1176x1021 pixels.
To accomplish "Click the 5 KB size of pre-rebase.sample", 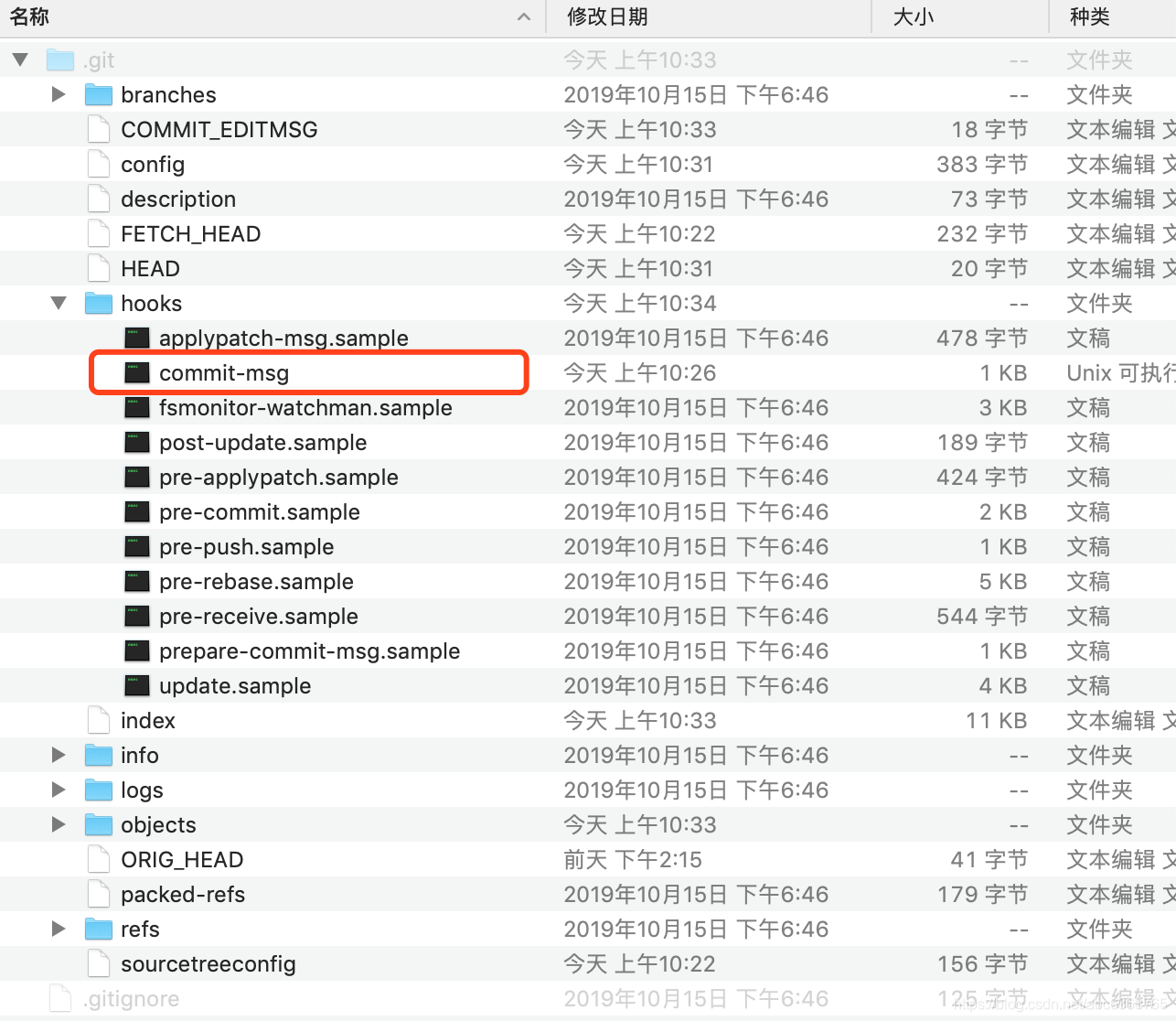I will 1003,582.
